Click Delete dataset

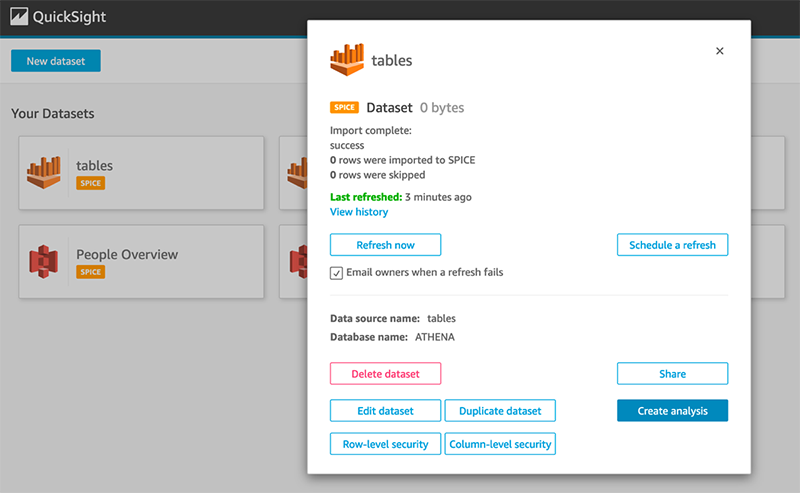385,374
